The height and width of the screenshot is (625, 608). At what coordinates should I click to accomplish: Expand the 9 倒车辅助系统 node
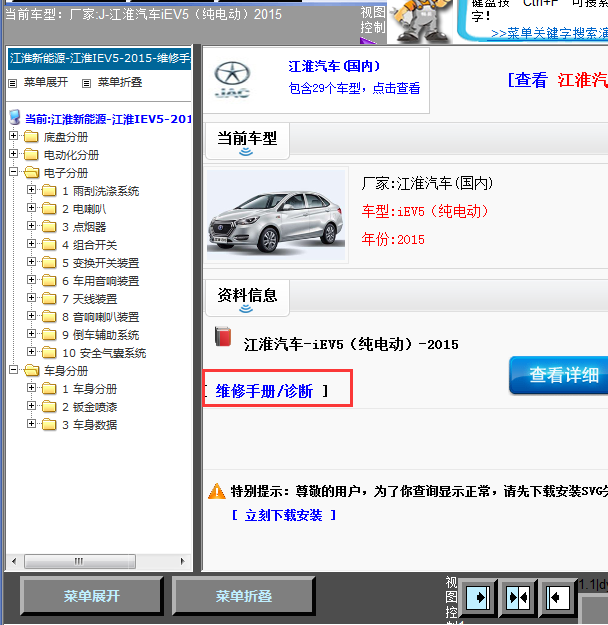31,333
